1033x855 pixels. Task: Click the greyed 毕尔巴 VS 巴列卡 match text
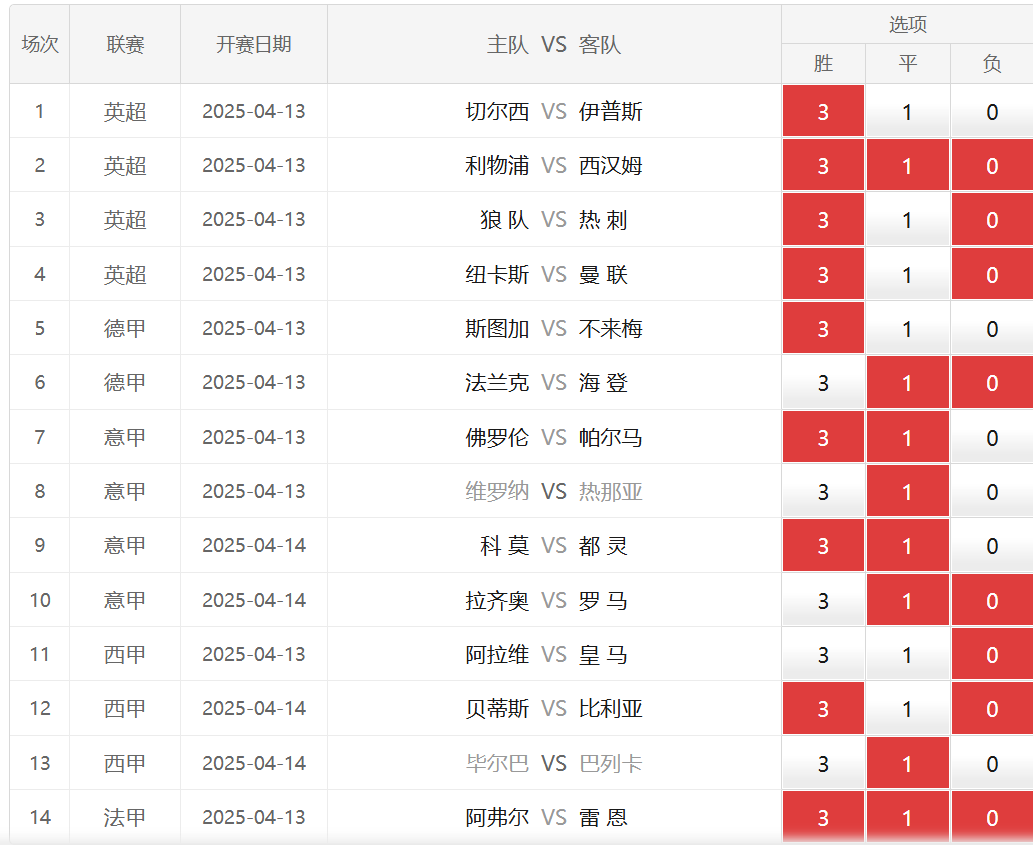[x=554, y=763]
